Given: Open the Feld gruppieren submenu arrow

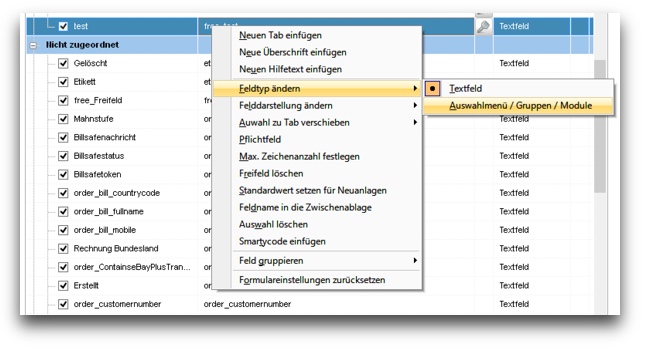Looking at the screenshot, I should (415, 261).
